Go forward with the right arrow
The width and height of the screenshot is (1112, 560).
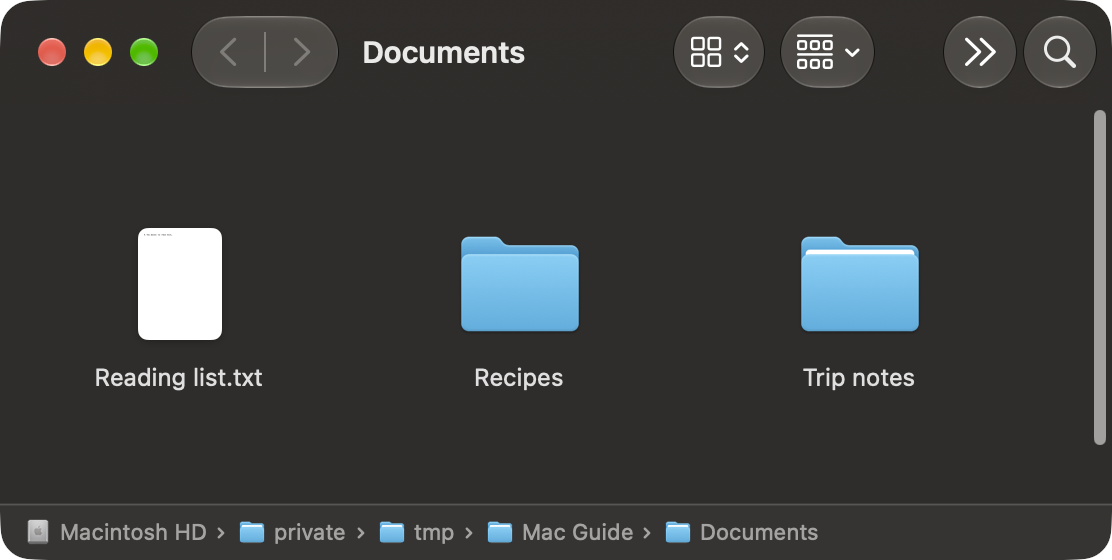pyautogui.click(x=302, y=52)
